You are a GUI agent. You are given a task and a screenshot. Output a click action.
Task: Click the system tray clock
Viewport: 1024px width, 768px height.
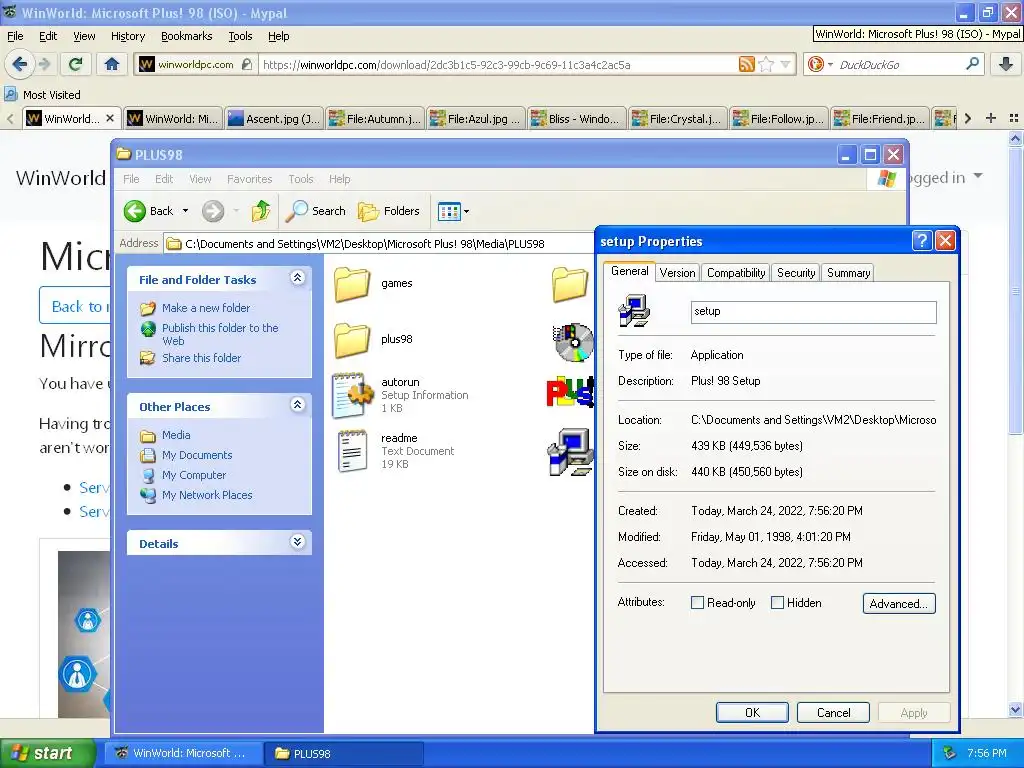[x=987, y=753]
